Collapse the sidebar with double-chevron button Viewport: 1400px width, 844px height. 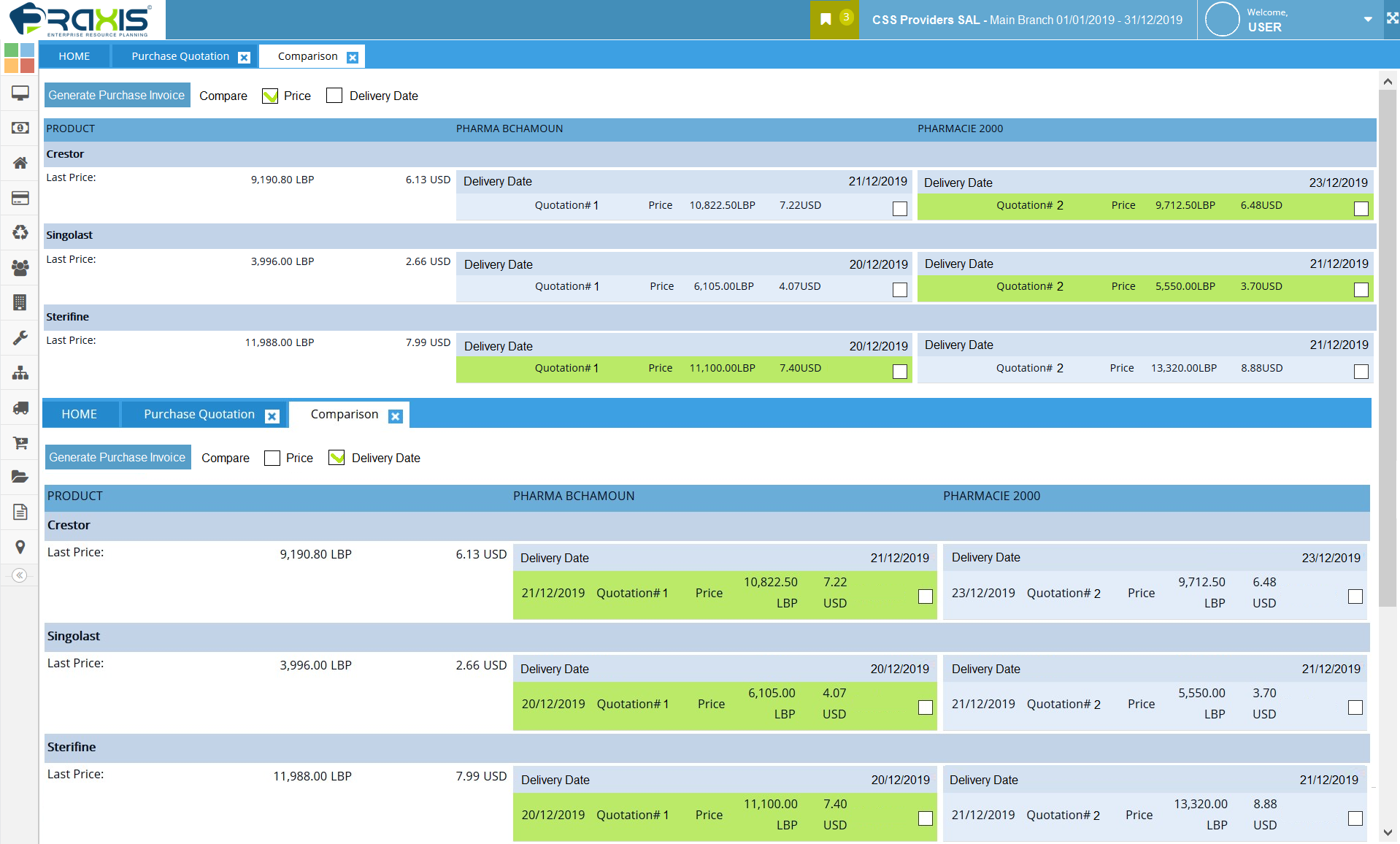[20, 575]
